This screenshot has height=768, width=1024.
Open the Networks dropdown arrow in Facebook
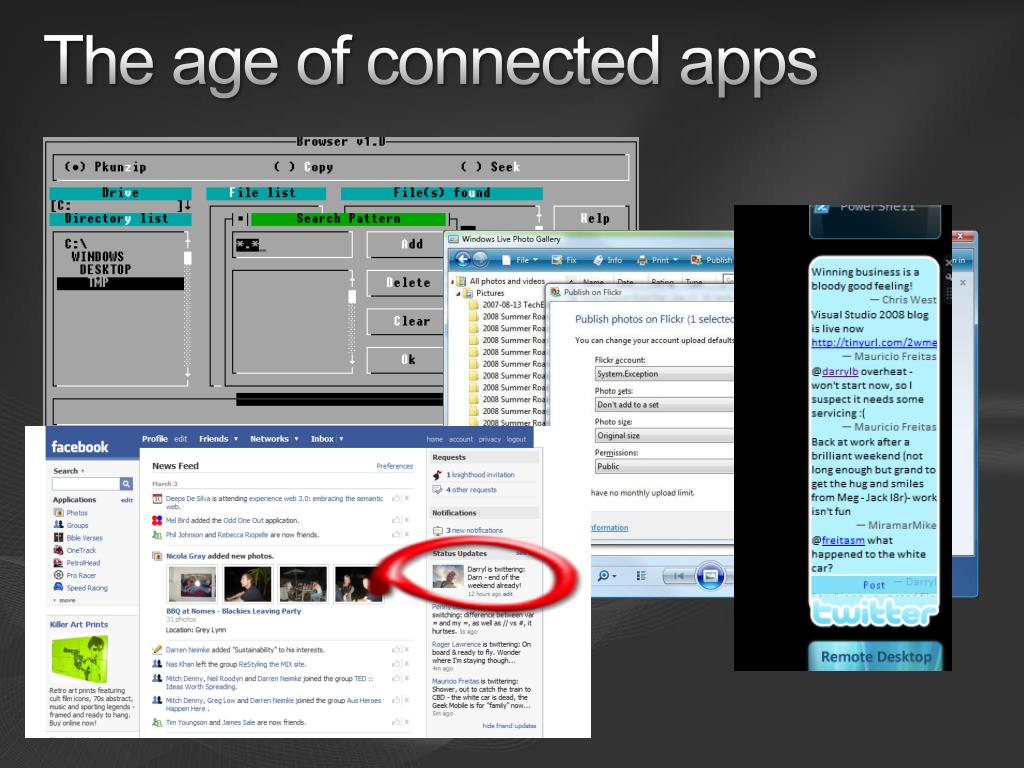[x=296, y=439]
